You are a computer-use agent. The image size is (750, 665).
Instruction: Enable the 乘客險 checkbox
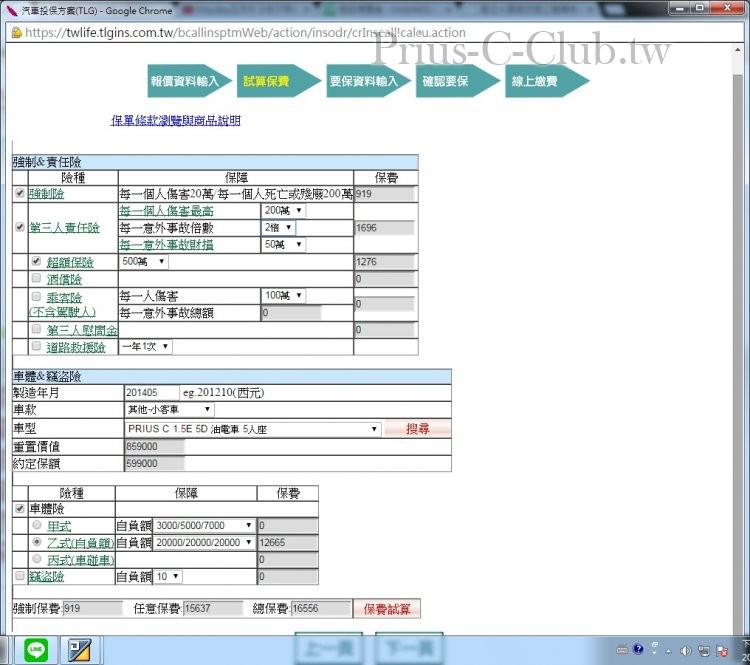pos(36,296)
